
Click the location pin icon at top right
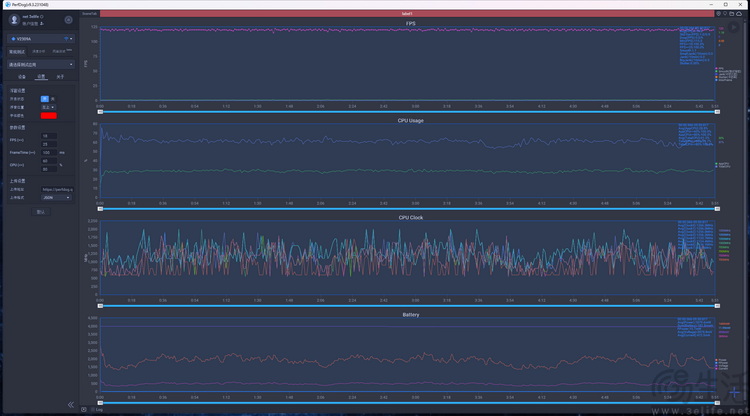pyautogui.click(x=718, y=14)
